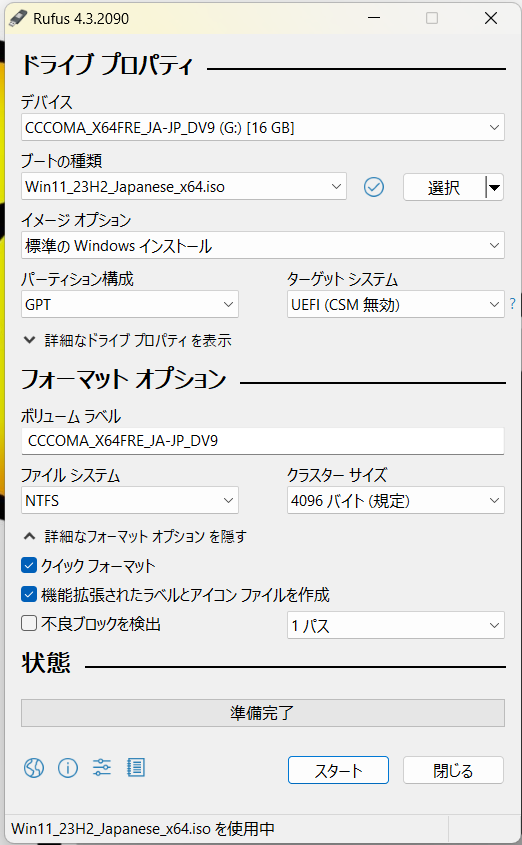Click the スタート button
The image size is (522, 845).
338,770
